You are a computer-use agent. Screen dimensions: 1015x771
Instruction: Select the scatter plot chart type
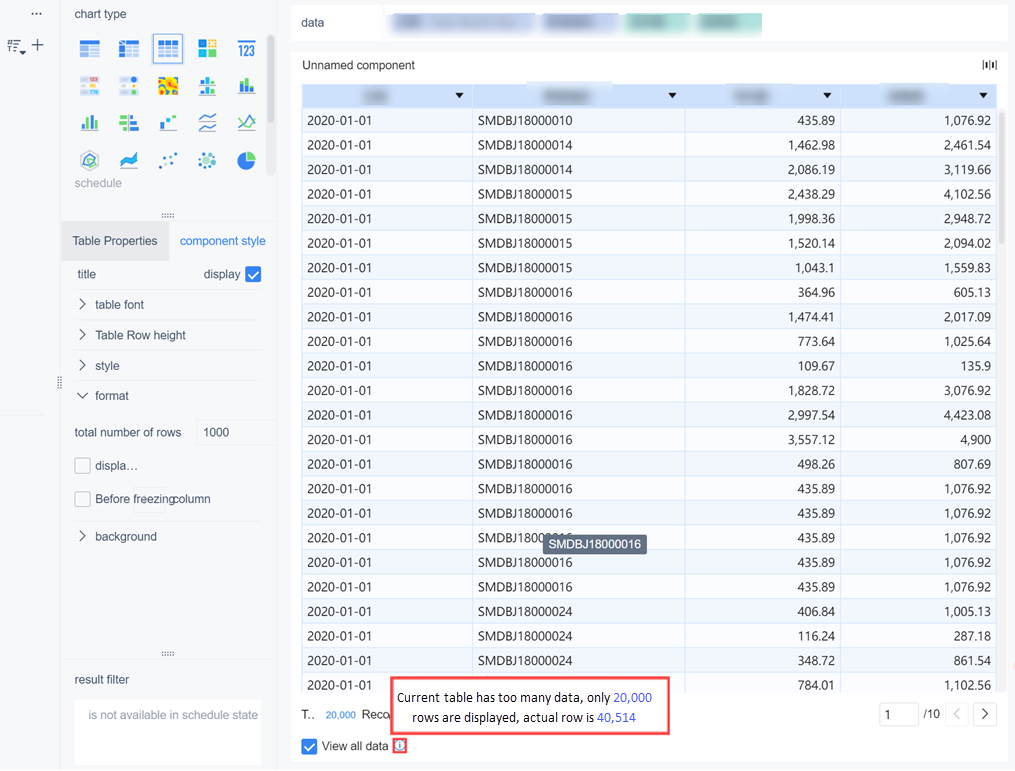coord(168,161)
